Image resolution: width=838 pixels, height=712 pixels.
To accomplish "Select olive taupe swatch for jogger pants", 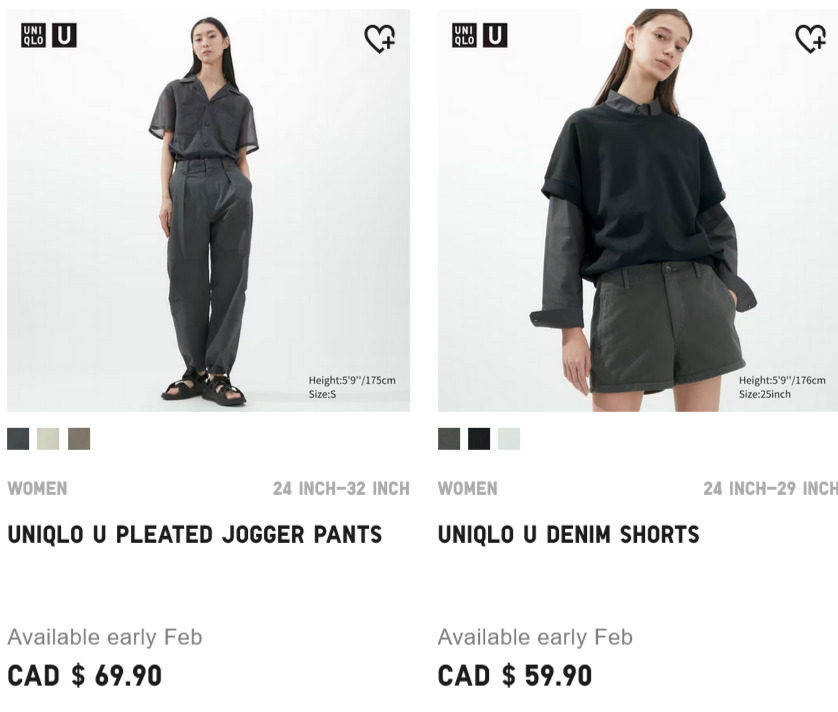I will pyautogui.click(x=79, y=439).
